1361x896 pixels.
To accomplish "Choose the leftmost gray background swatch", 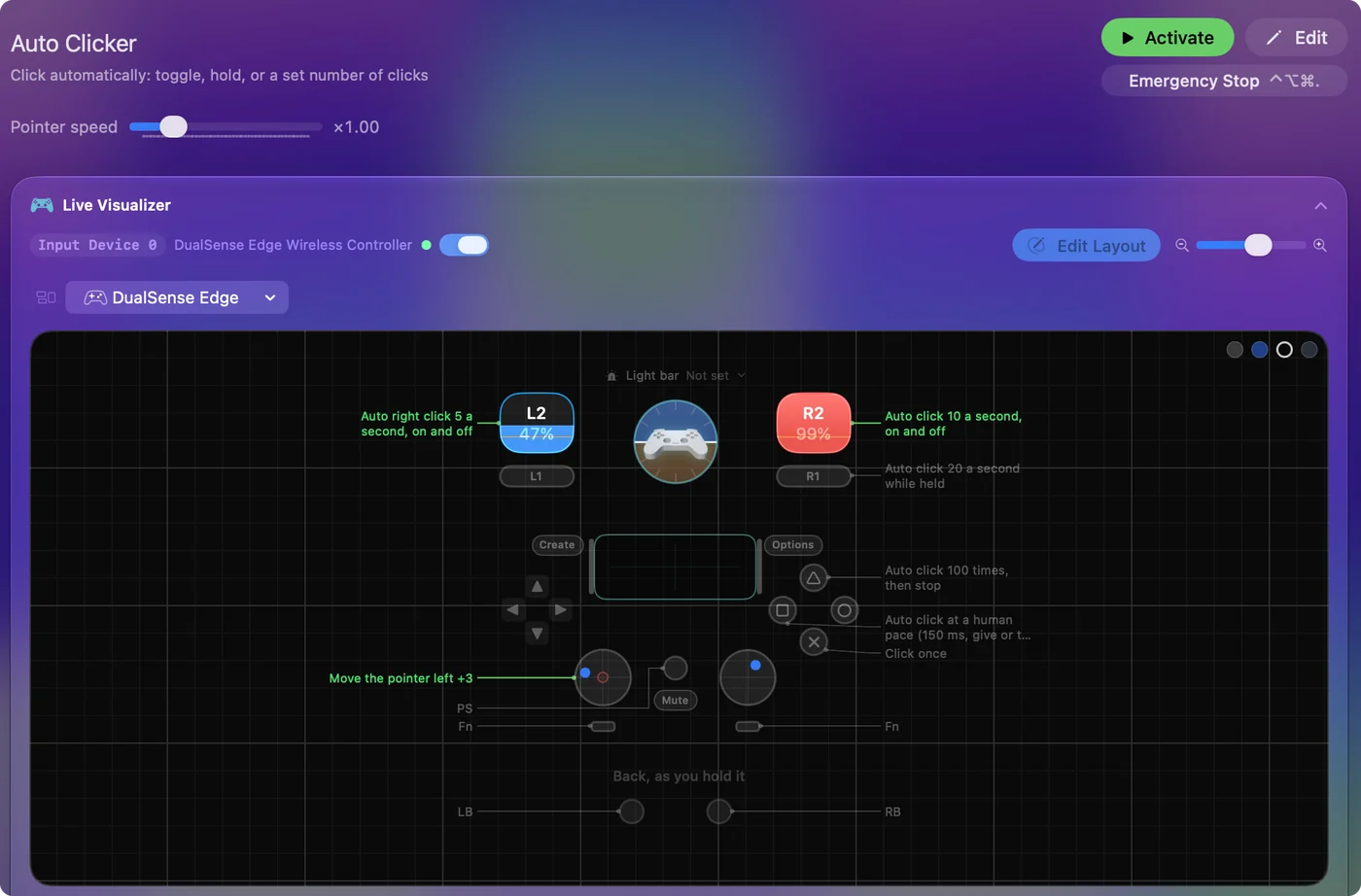I will (1235, 350).
